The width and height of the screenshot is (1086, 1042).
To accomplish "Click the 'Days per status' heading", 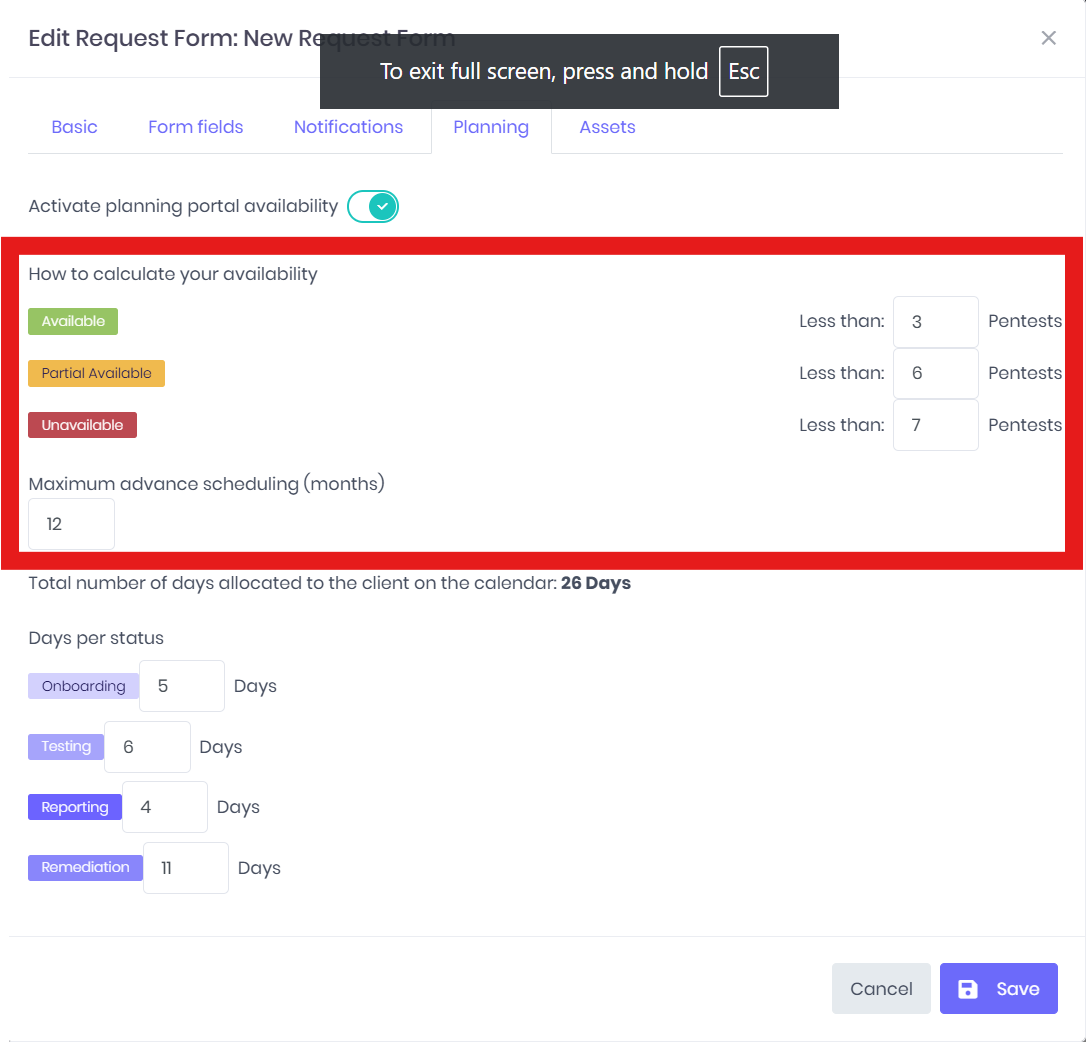I will pyautogui.click(x=96, y=638).
